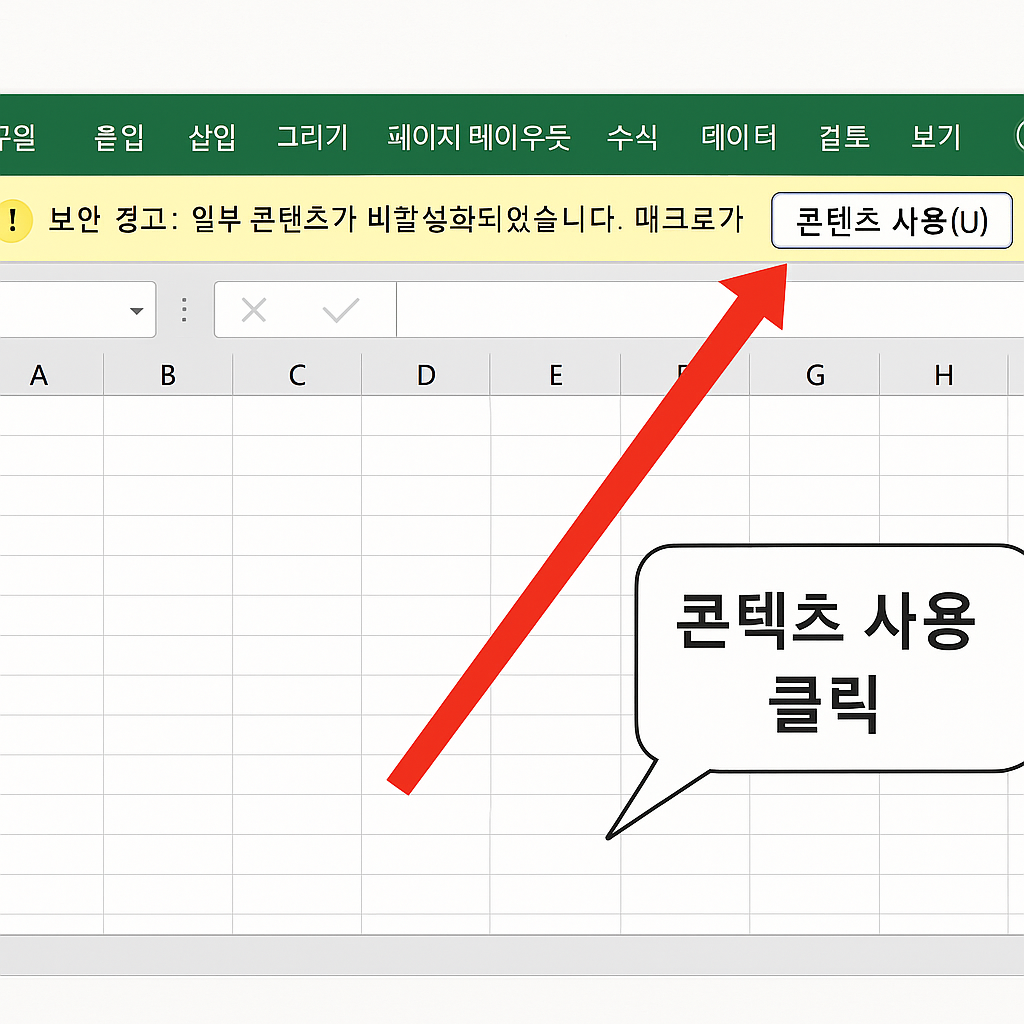This screenshot has height=1024, width=1024.
Task: Open the 그리기 ribbon tab
Action: click(x=311, y=138)
